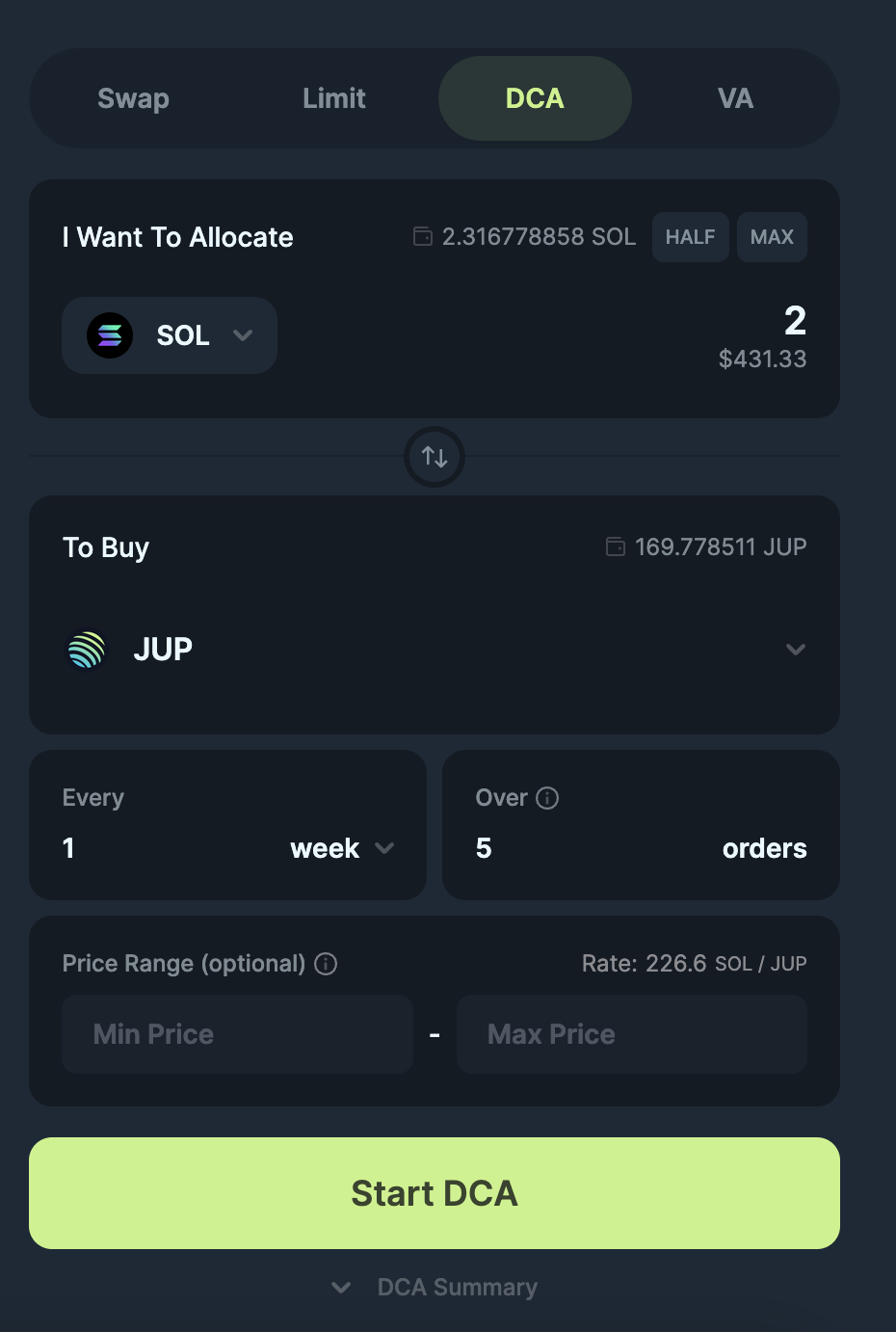Focus the Max Price input field
This screenshot has width=896, height=1332.
632,1034
